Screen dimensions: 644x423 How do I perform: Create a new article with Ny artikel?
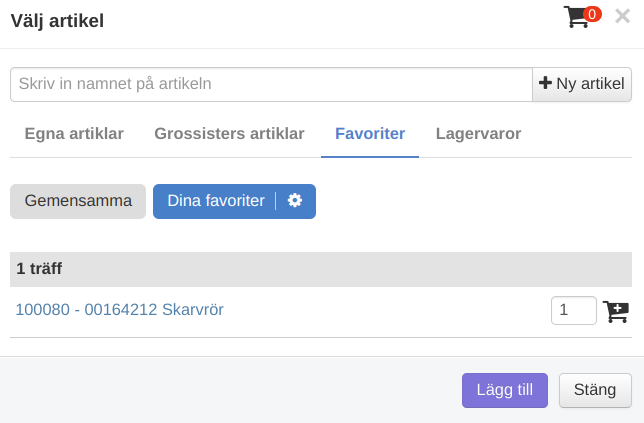(x=582, y=84)
